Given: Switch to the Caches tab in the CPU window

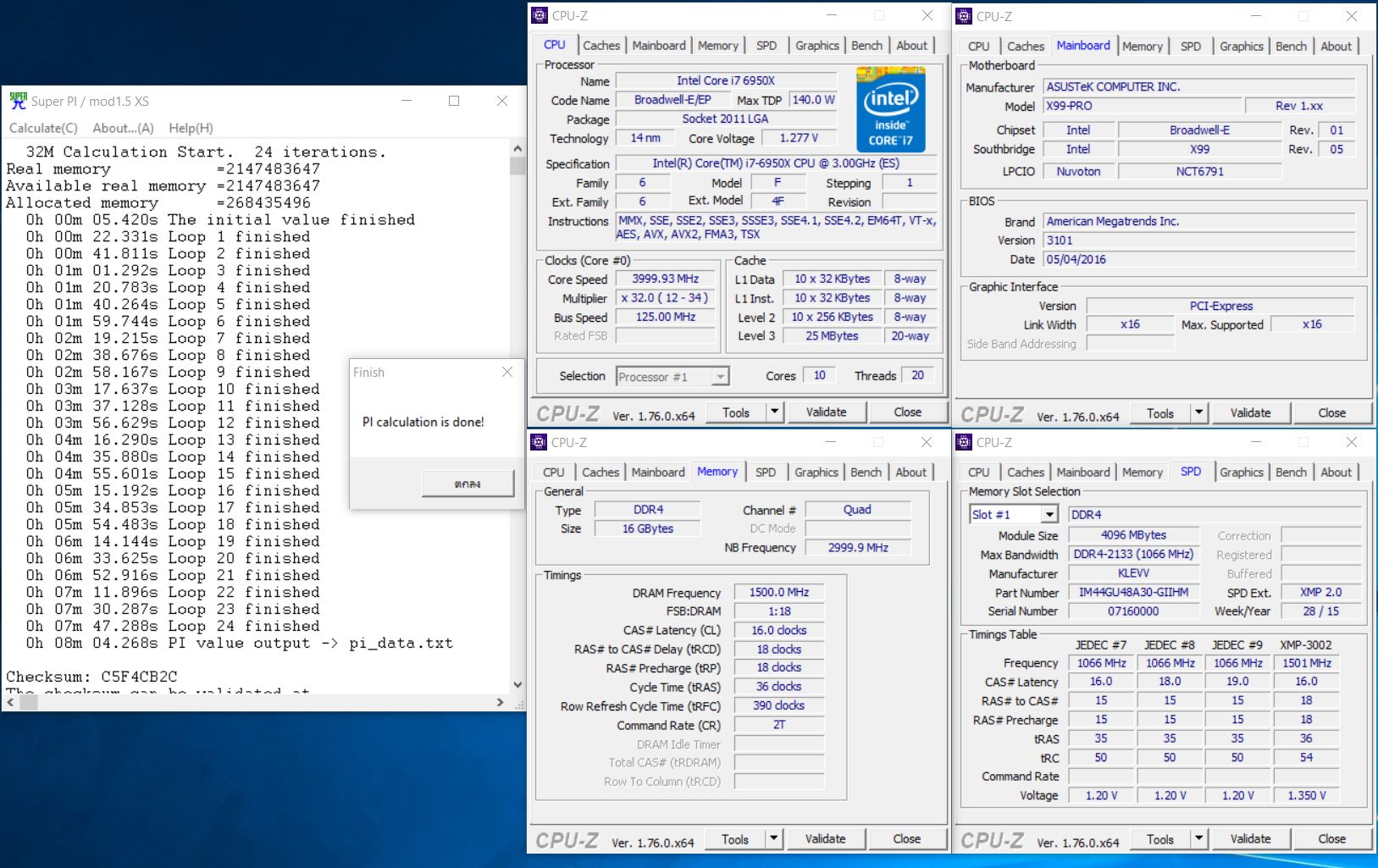Looking at the screenshot, I should coord(601,46).
